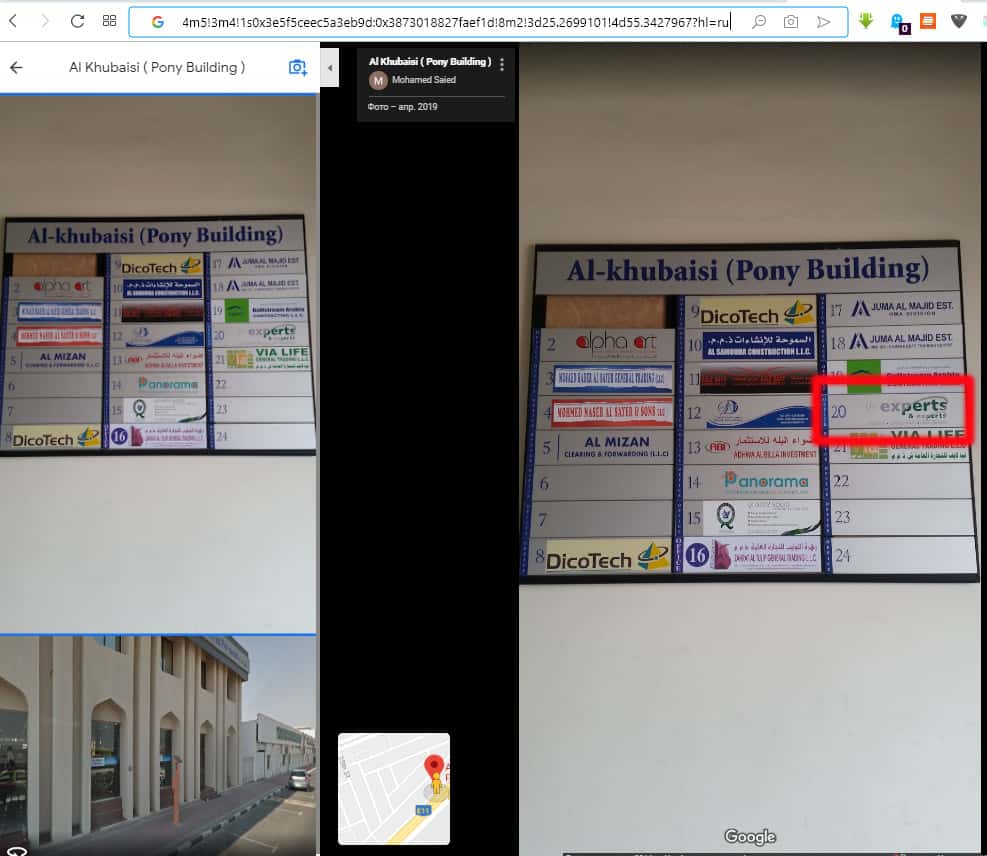Screen dimensions: 987x856
Task: Click the Street View 360 icon on thumbnail
Action: click(x=16, y=851)
